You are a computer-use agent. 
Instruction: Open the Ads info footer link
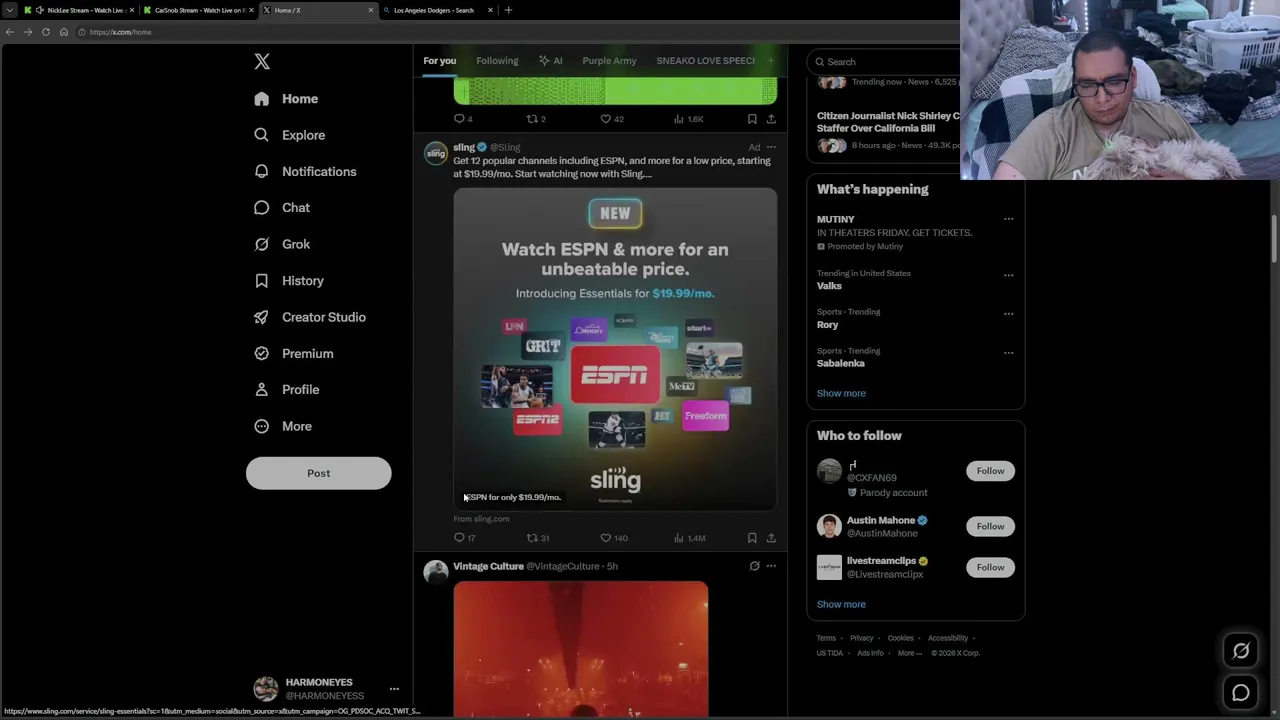870,653
